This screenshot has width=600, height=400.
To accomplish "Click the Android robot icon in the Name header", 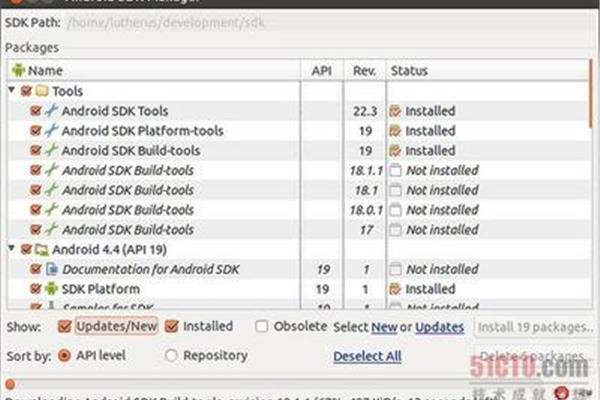I will pos(18,70).
